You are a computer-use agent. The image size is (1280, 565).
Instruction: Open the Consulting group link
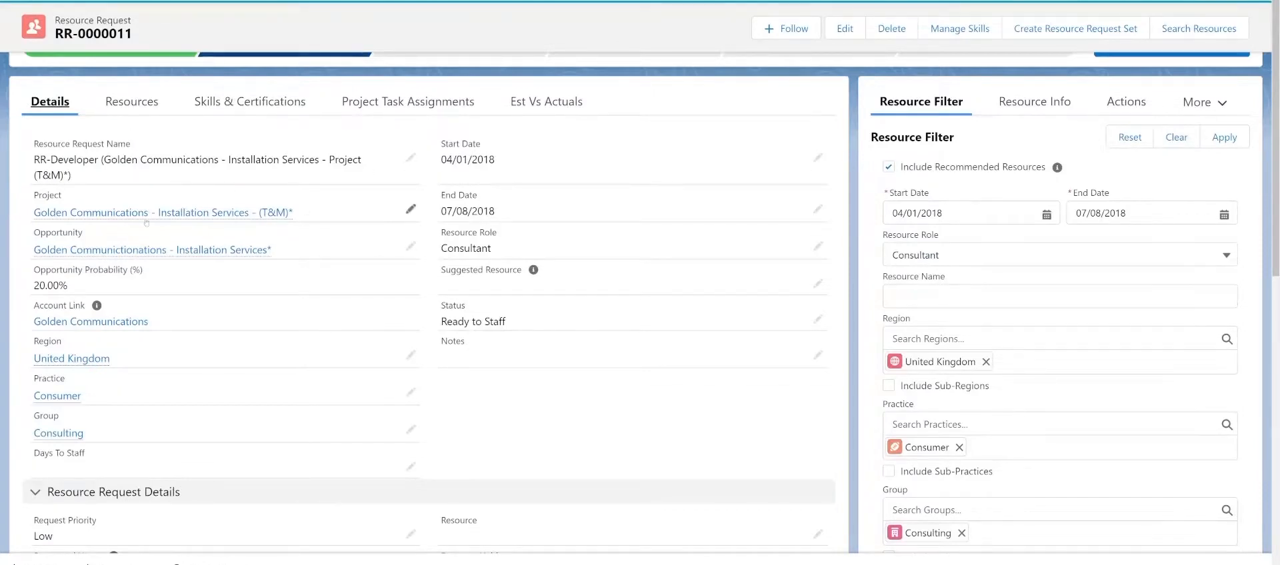click(58, 433)
